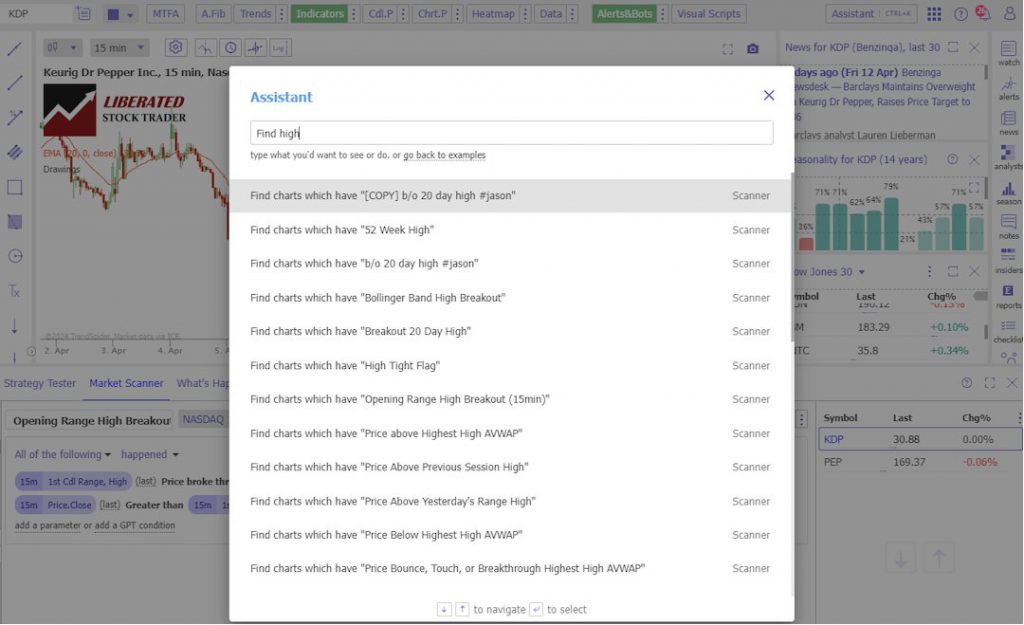Click 'add a parameter' link
Screen dimensions: 1024x625
48,525
